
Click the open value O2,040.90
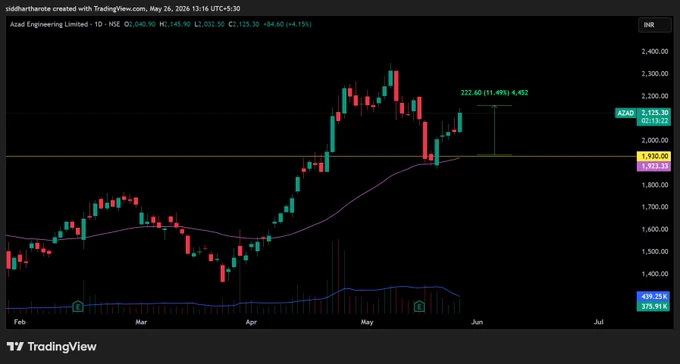point(140,25)
